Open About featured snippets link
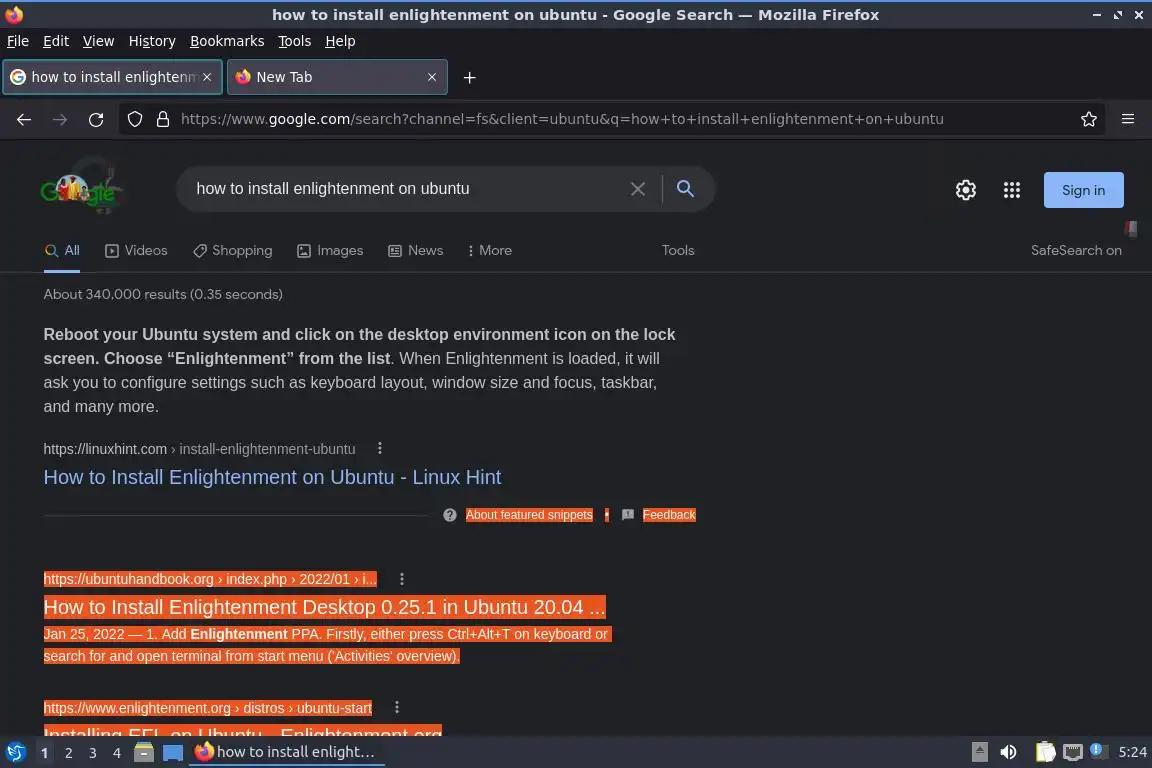Viewport: 1152px width, 768px height. [529, 515]
